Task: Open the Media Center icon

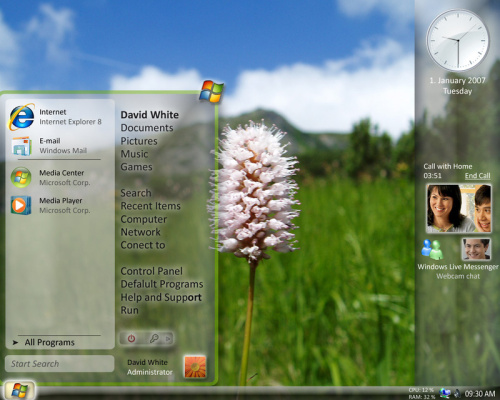Action: click(x=21, y=177)
